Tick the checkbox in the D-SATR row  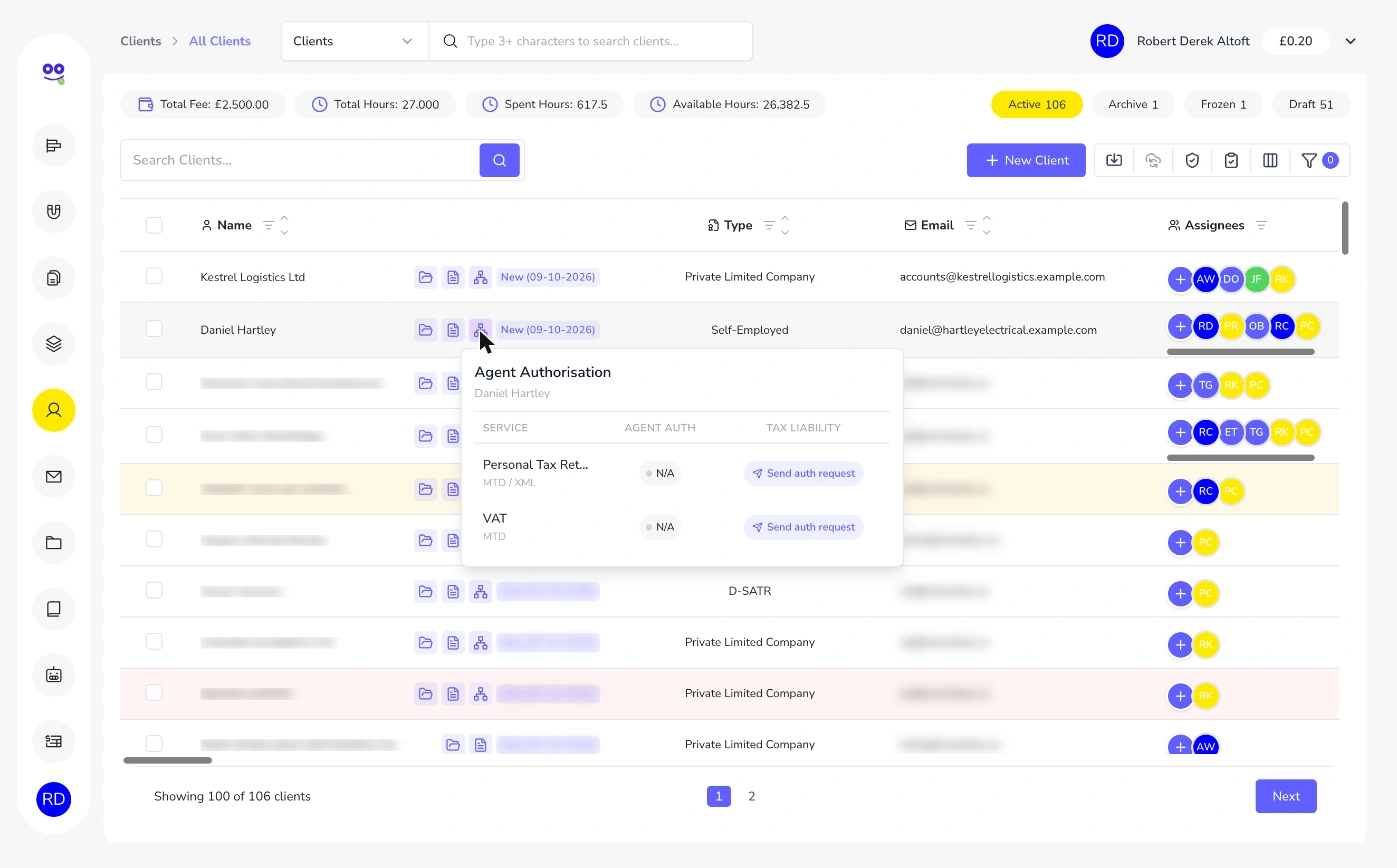pyautogui.click(x=154, y=590)
